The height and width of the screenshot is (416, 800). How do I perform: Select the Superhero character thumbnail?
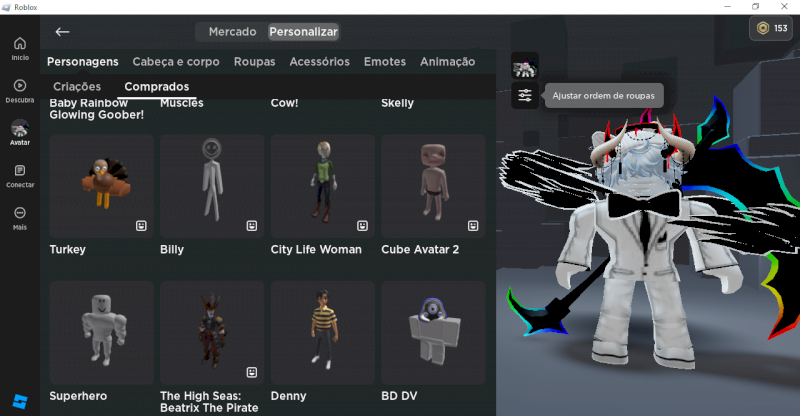(102, 332)
